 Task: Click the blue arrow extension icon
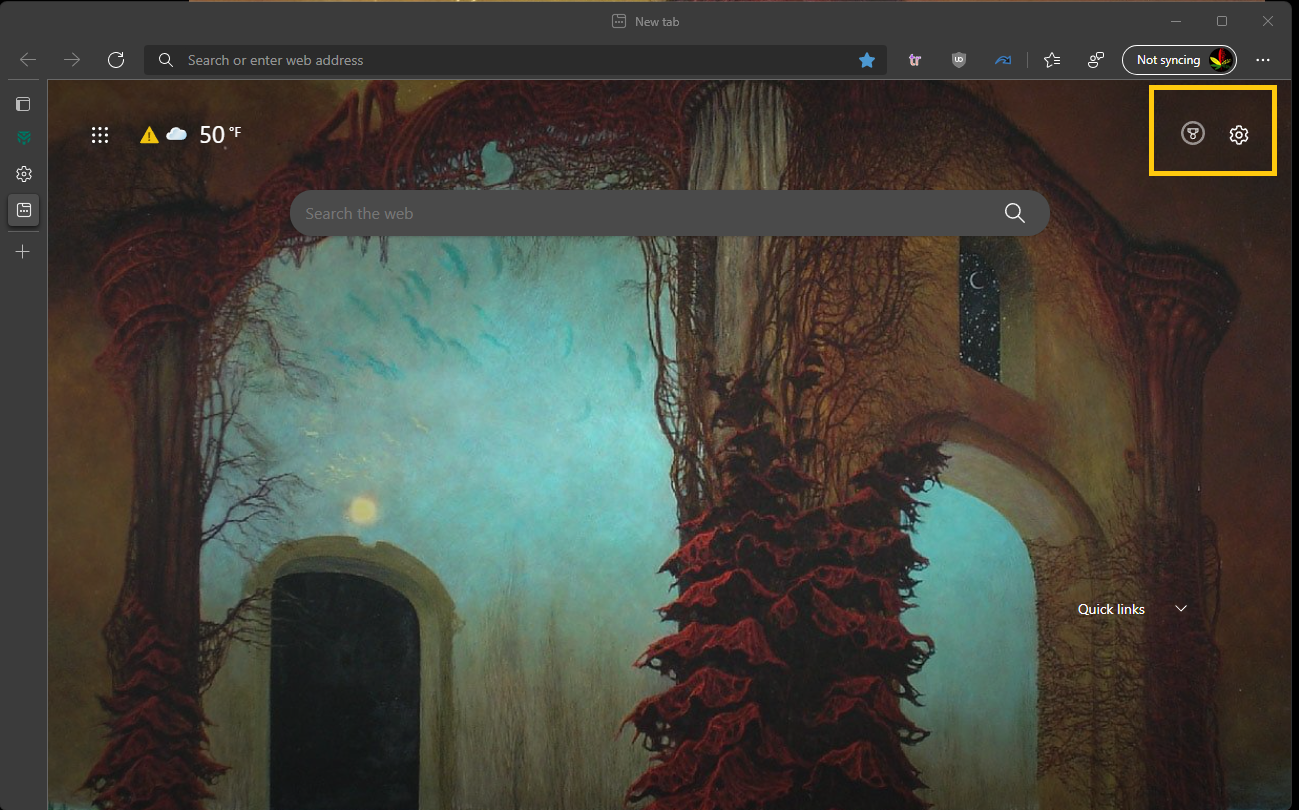coord(1003,60)
